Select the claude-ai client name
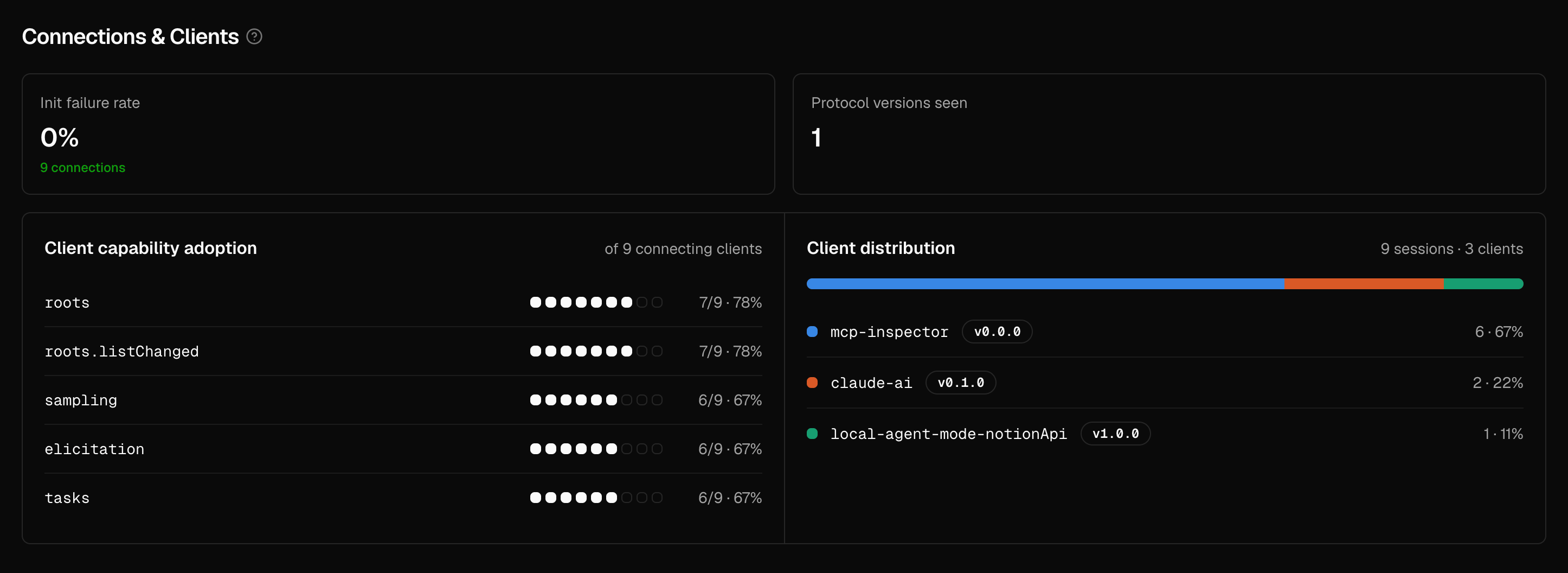1568x573 pixels. click(871, 383)
